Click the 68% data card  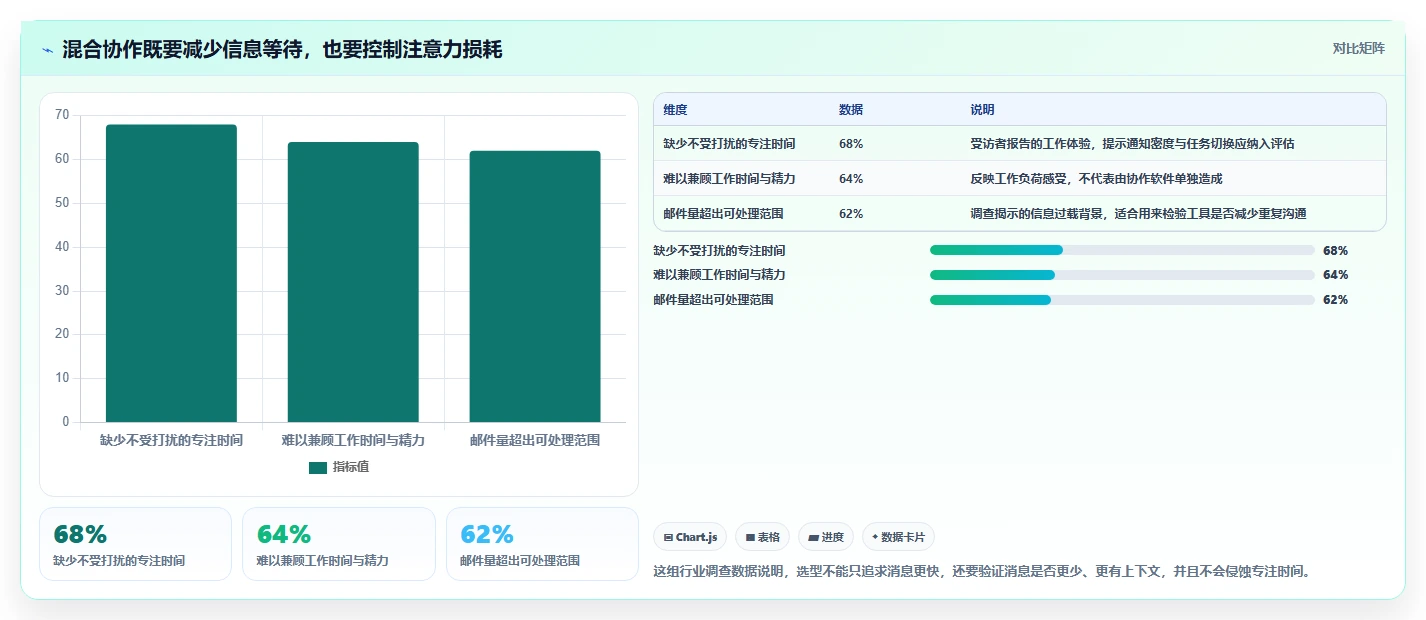(x=135, y=544)
